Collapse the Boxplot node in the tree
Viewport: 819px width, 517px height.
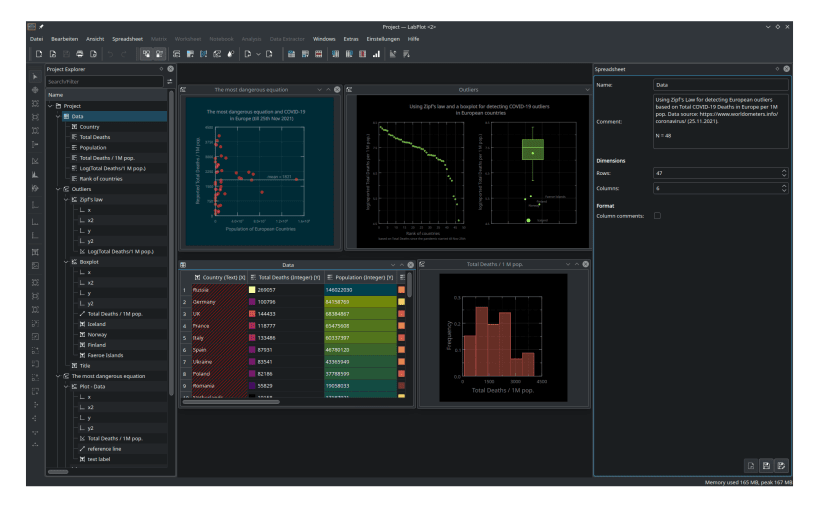pos(66,262)
